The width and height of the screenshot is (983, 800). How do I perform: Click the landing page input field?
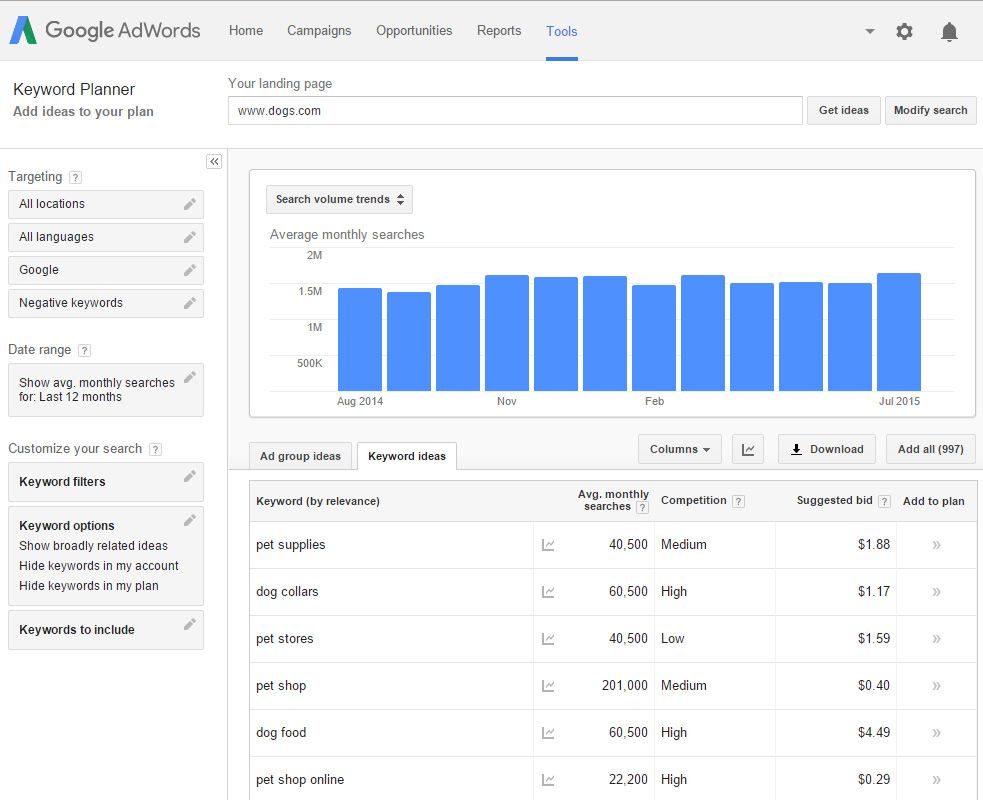tap(515, 111)
